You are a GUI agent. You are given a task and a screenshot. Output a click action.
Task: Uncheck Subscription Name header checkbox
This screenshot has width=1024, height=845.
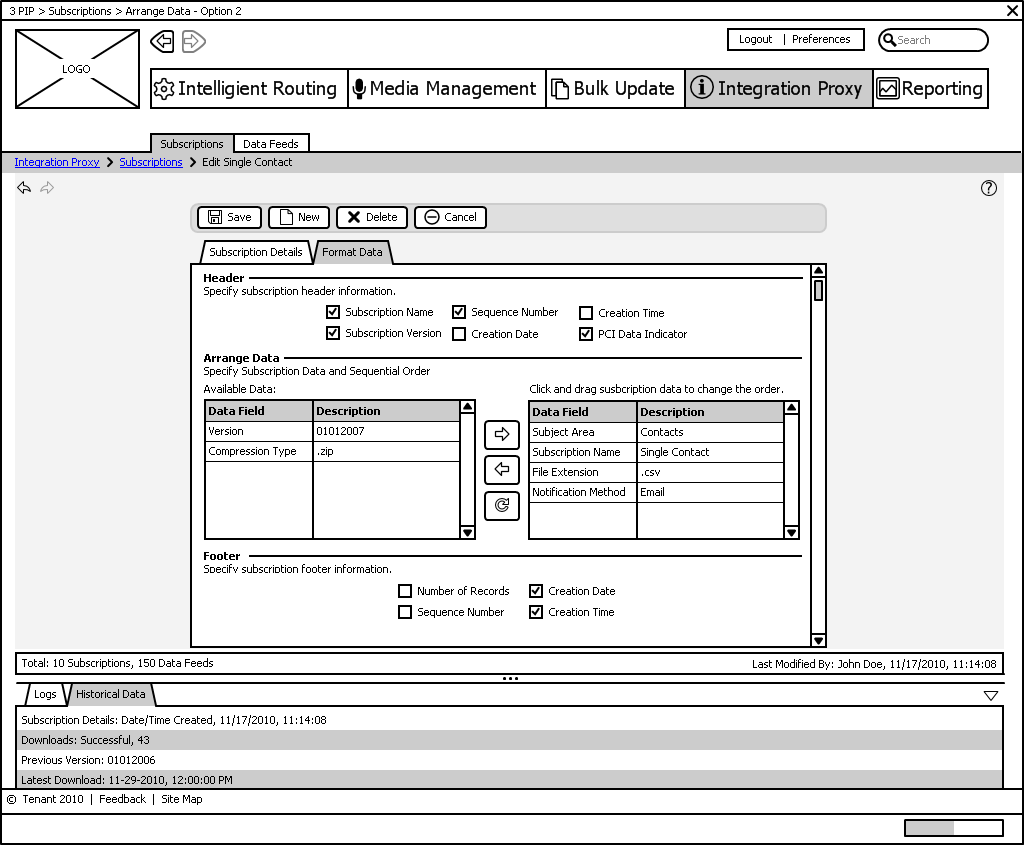pyautogui.click(x=334, y=312)
